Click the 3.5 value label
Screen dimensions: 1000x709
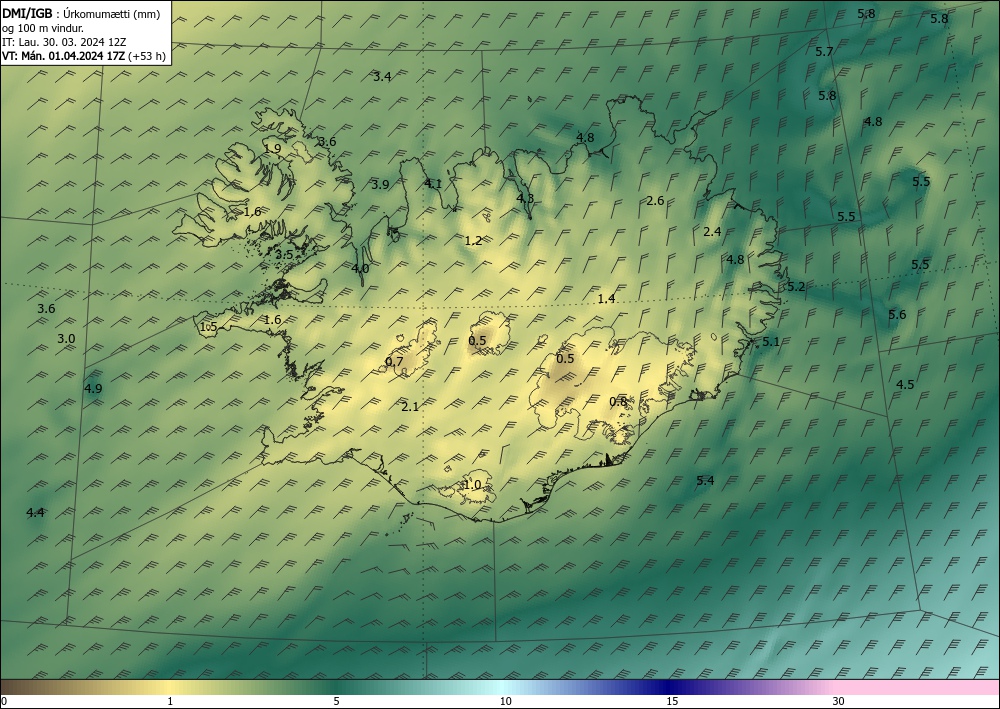coord(284,254)
